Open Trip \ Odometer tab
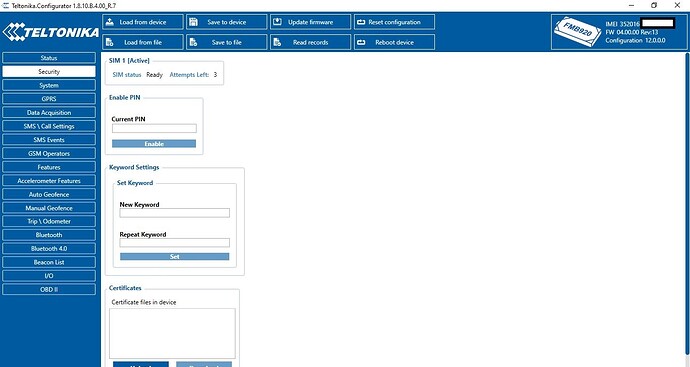This screenshot has width=690, height=367. pos(49,221)
